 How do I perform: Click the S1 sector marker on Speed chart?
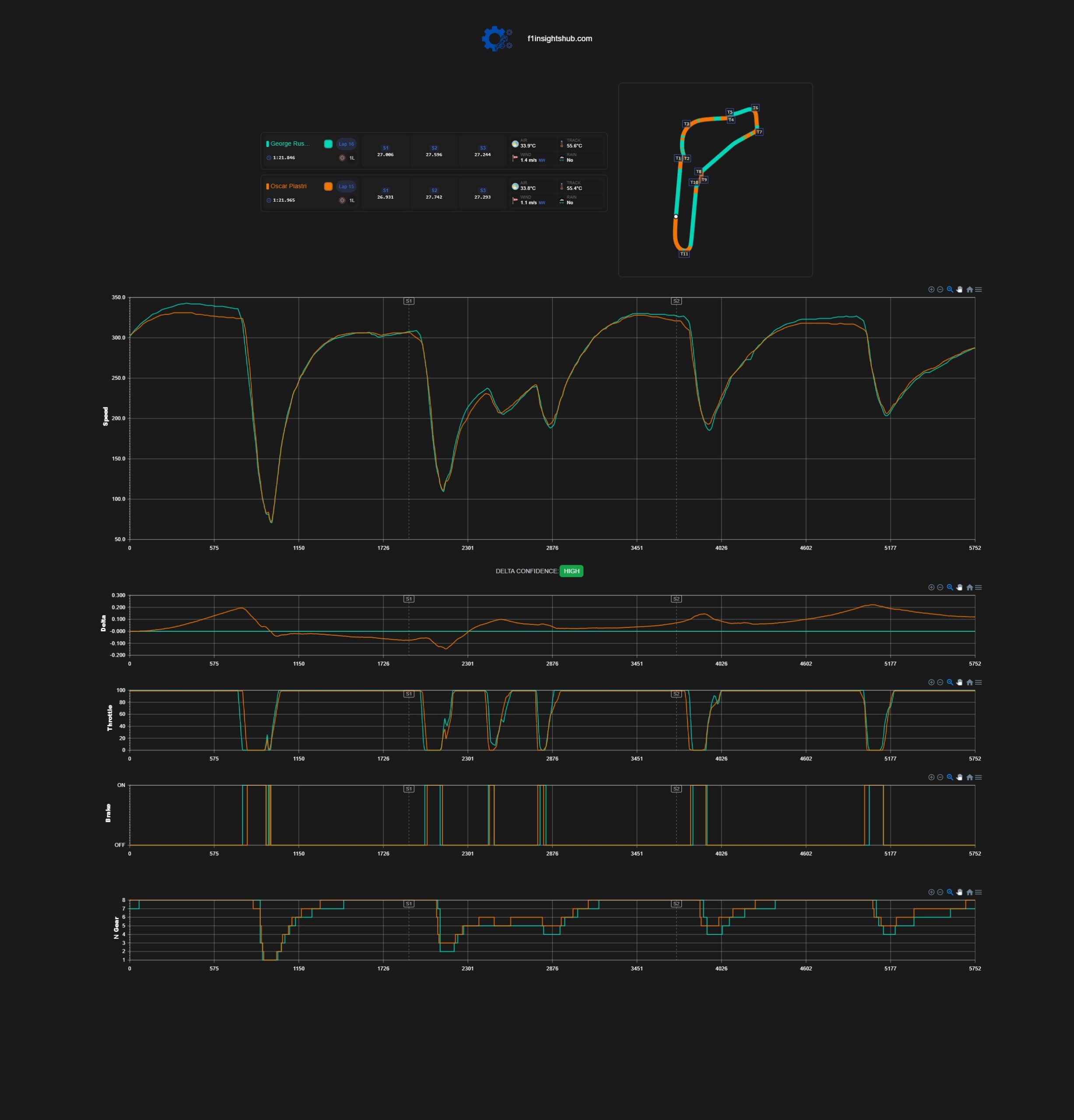click(409, 301)
